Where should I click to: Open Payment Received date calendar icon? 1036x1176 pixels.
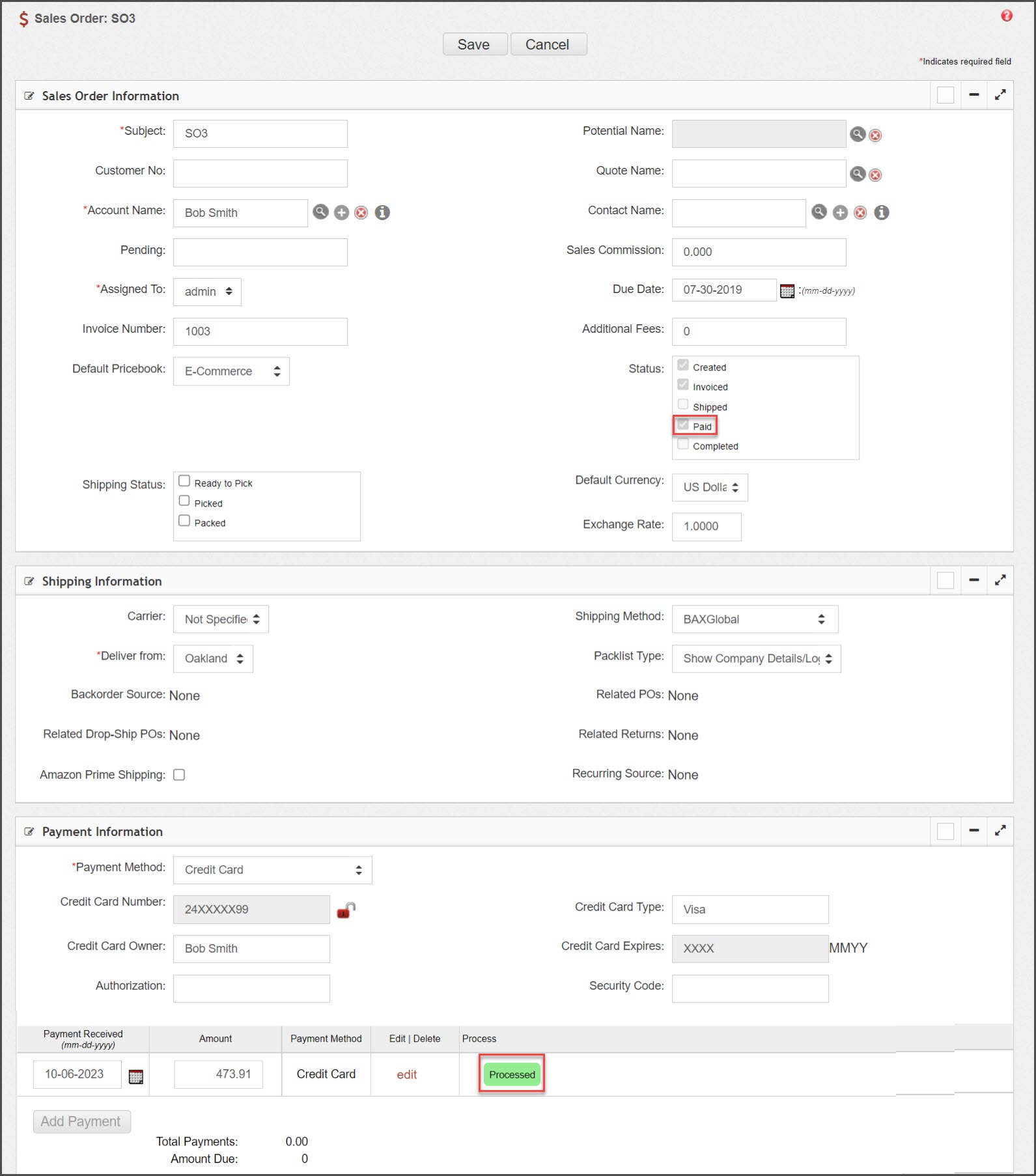[135, 1076]
